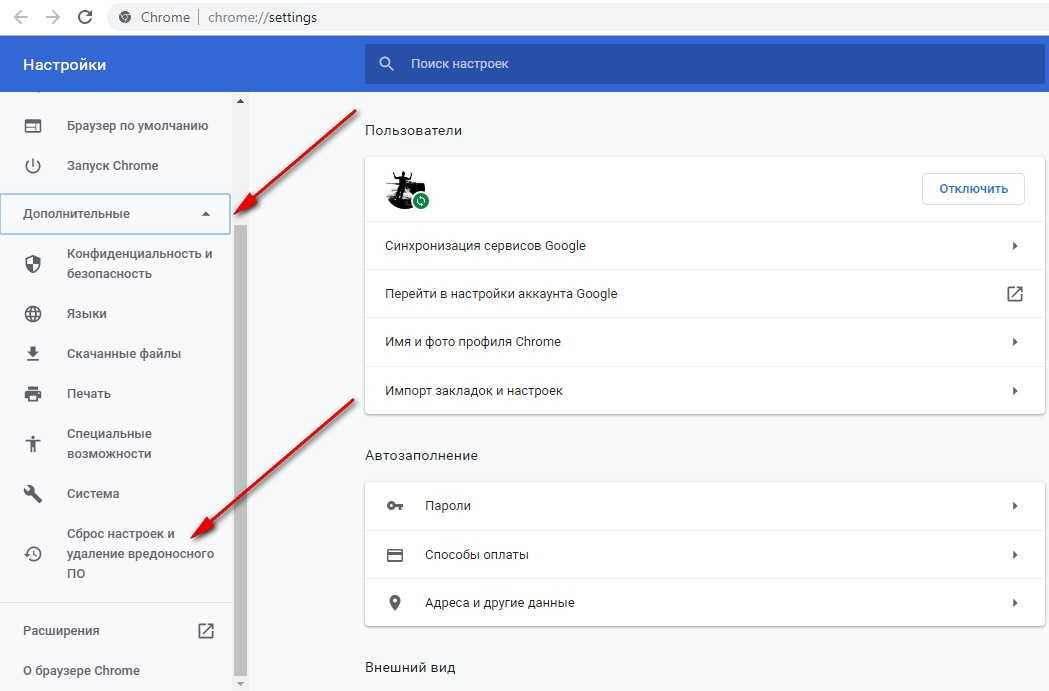This screenshot has width=1049, height=691.
Task: Click the power icon for Запуск Chrome
Action: tap(33, 166)
